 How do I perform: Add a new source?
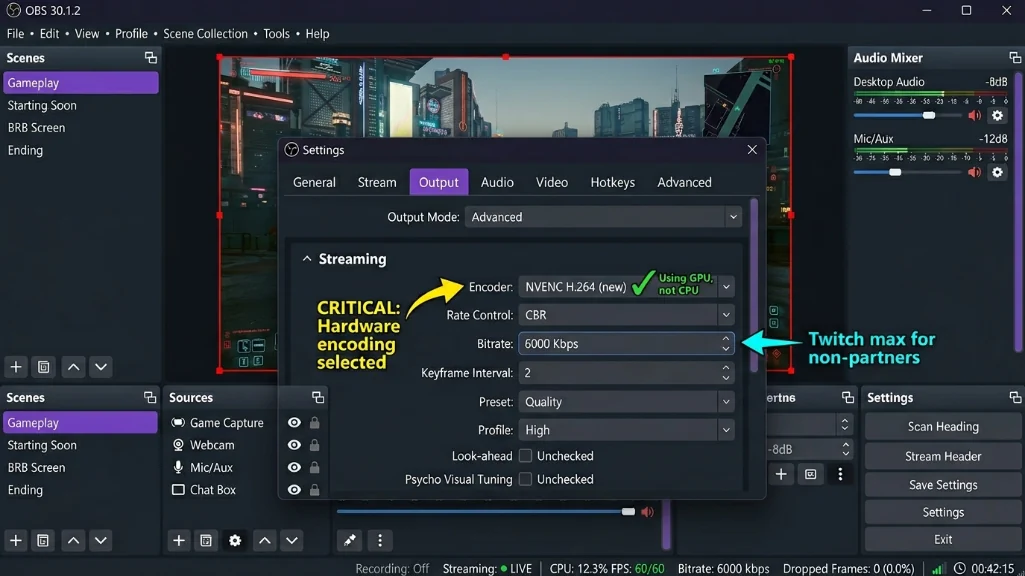(x=178, y=541)
